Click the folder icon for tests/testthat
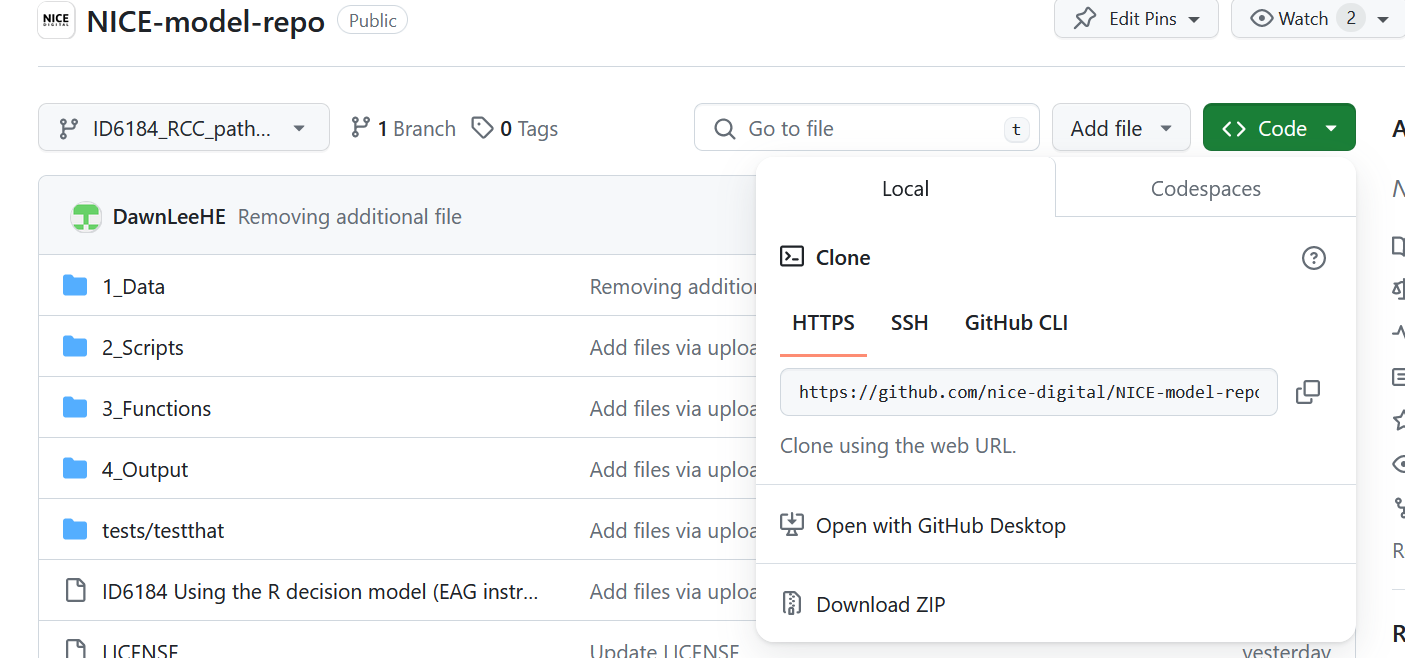 pos(75,530)
